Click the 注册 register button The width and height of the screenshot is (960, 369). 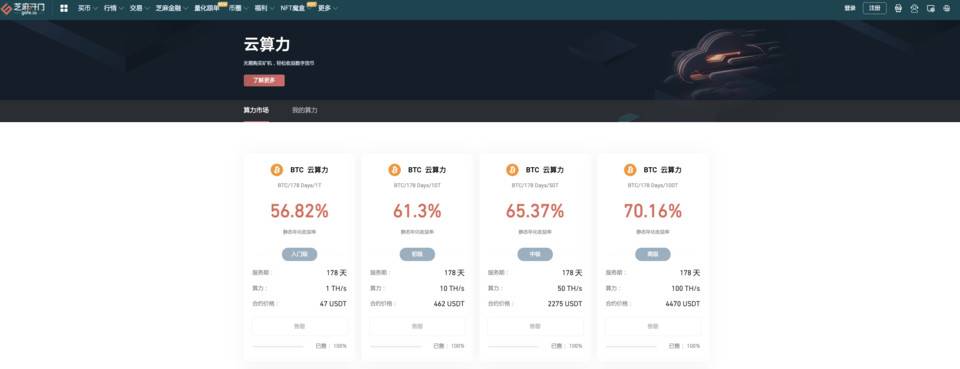[874, 9]
